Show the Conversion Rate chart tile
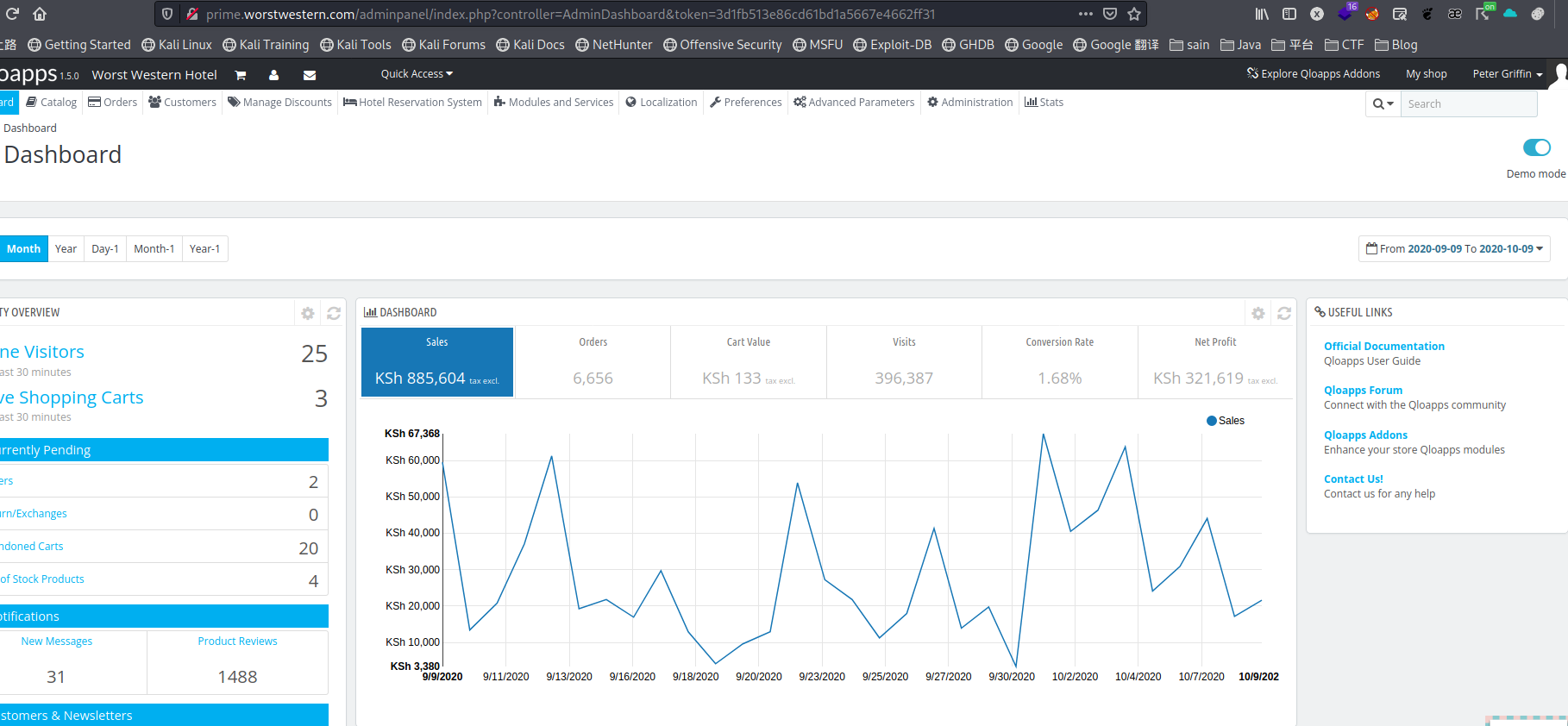This screenshot has width=1568, height=726. coord(1060,362)
